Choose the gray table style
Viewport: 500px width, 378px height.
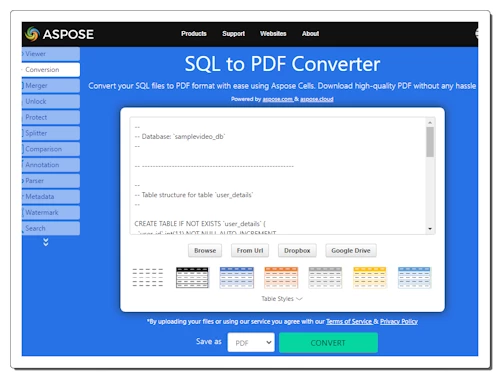pyautogui.click(x=325, y=277)
